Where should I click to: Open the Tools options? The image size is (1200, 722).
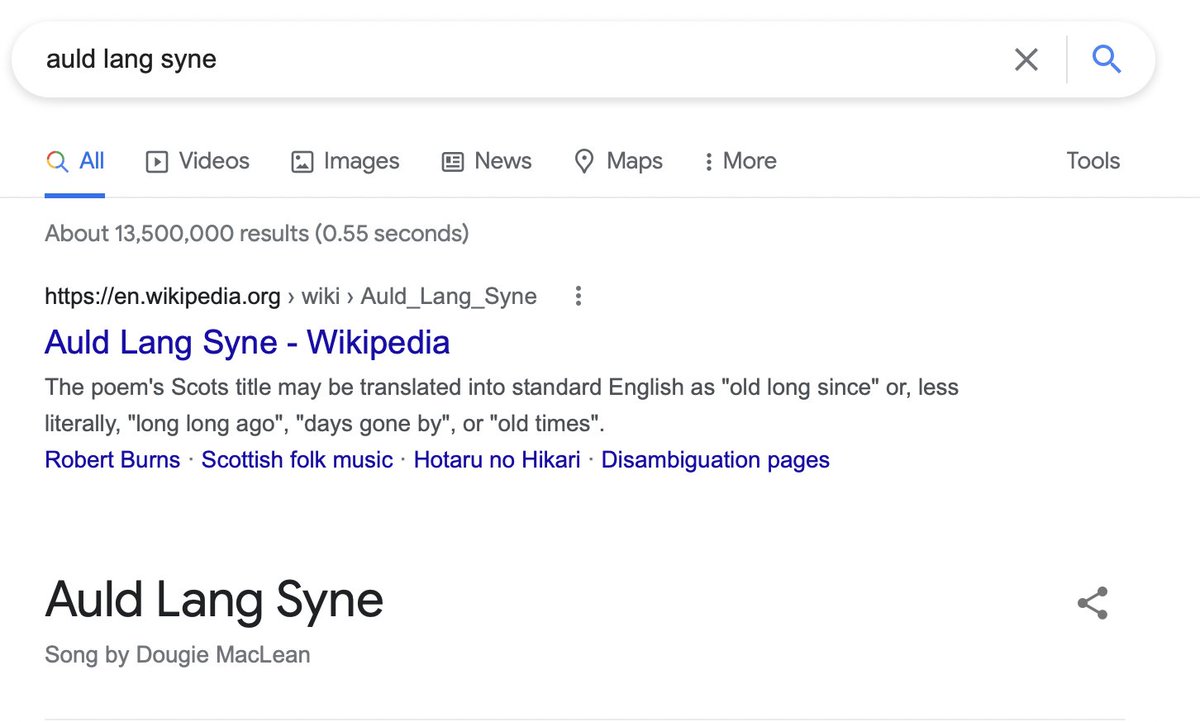pyautogui.click(x=1093, y=161)
